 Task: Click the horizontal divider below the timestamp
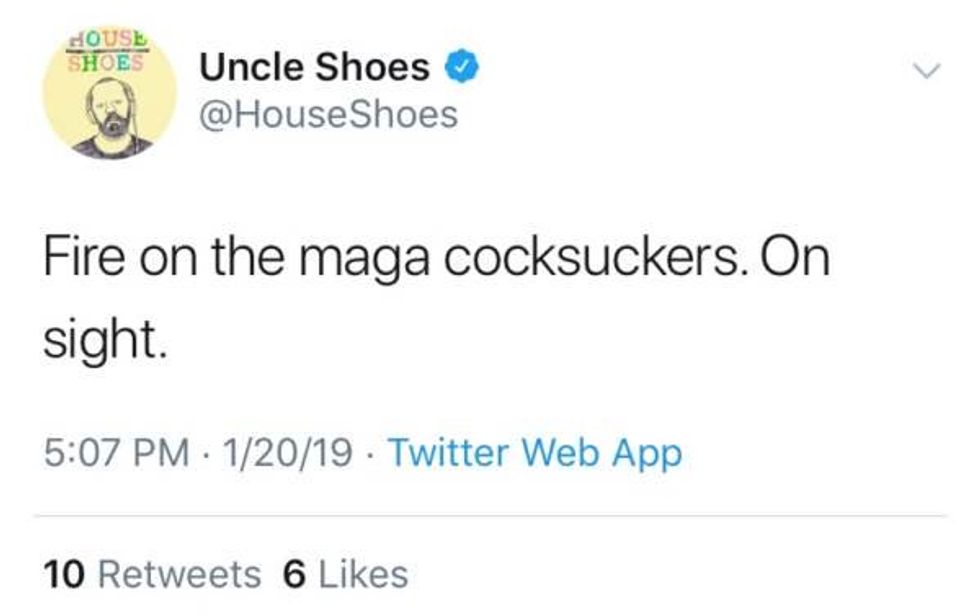click(x=490, y=516)
